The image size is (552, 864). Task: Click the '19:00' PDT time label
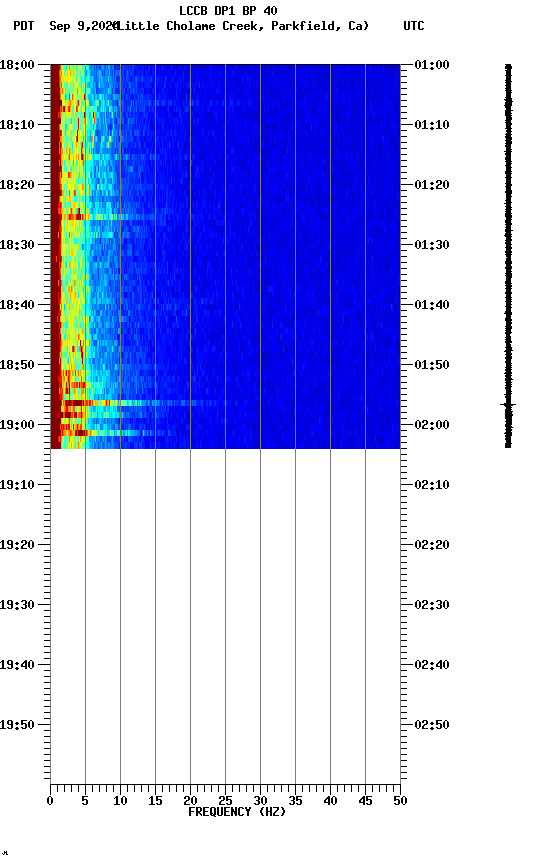click(x=17, y=425)
